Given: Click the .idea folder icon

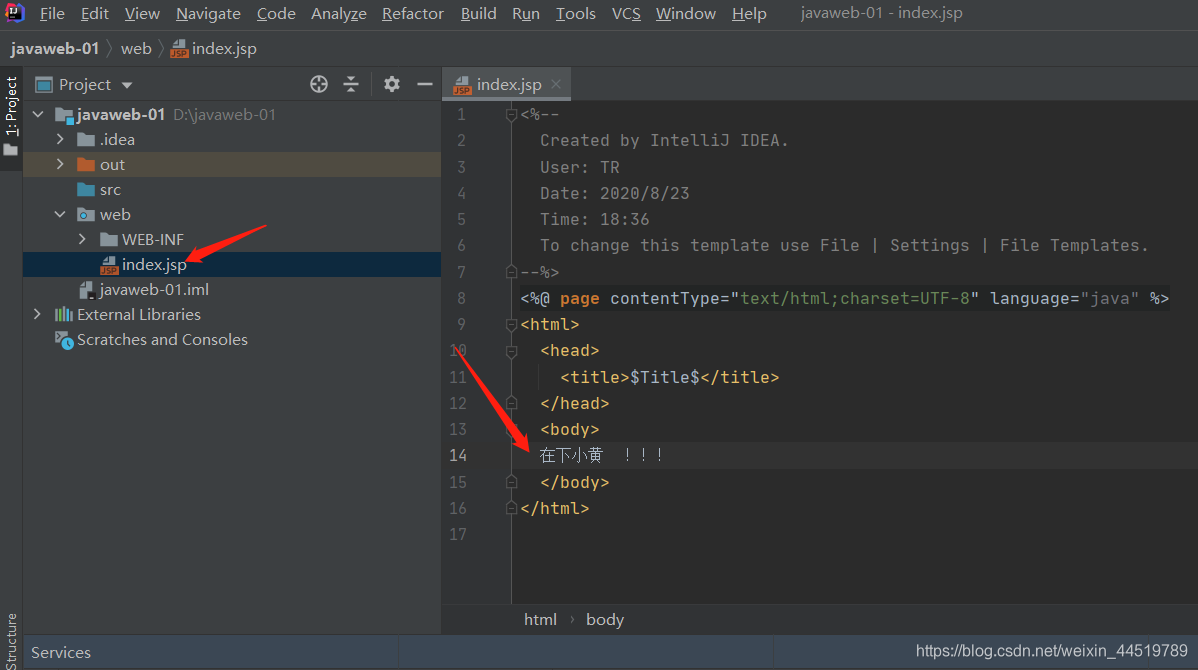Looking at the screenshot, I should [x=86, y=140].
